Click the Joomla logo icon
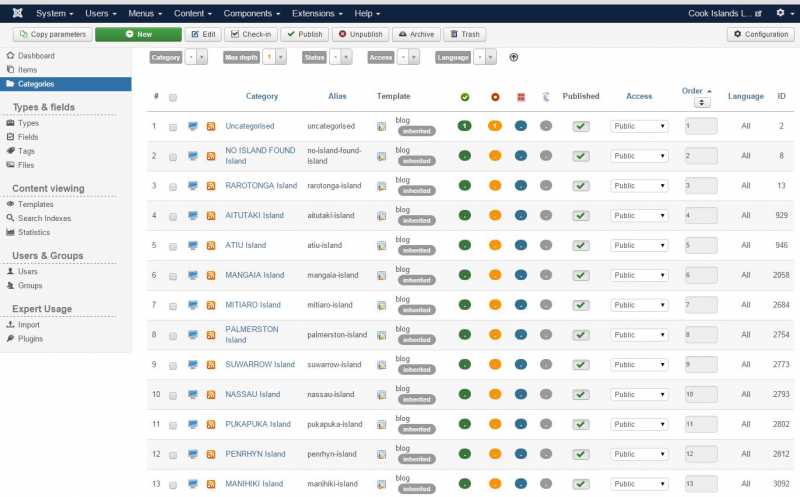The height and width of the screenshot is (497, 800). (15, 13)
